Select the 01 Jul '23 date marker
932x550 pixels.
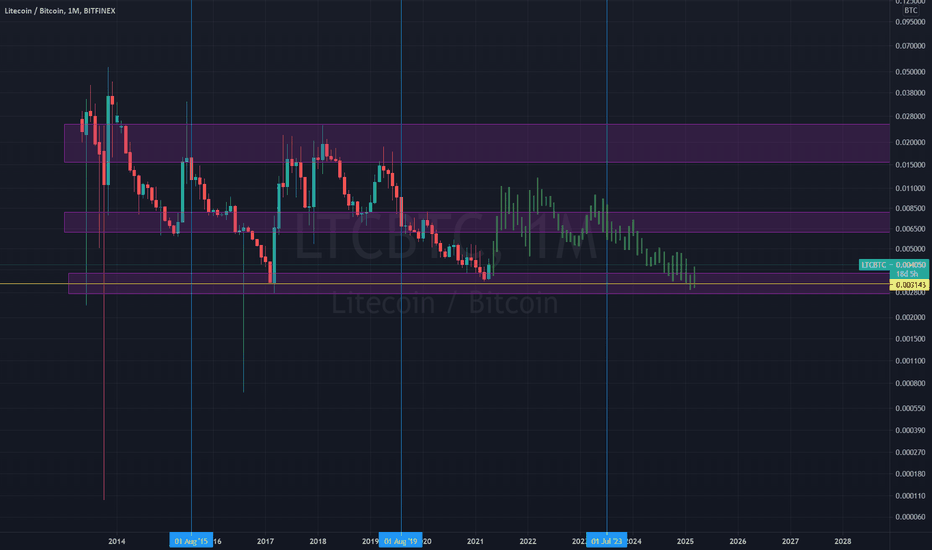[x=606, y=541]
